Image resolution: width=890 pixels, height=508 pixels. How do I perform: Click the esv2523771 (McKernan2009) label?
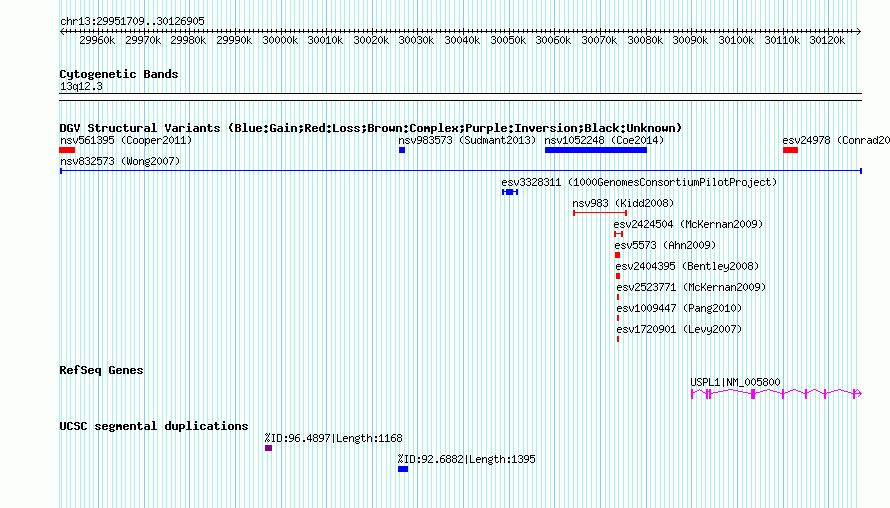(691, 287)
